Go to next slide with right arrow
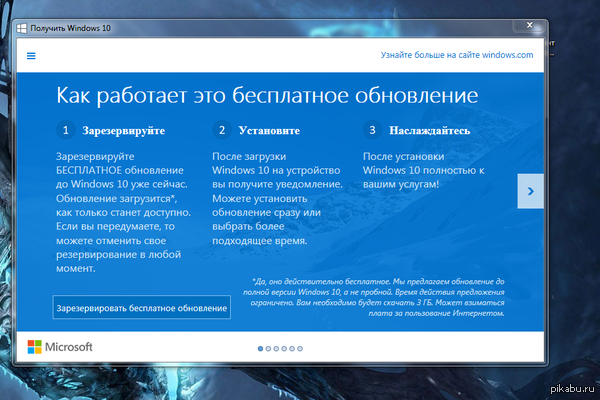The image size is (600, 400). tap(530, 190)
